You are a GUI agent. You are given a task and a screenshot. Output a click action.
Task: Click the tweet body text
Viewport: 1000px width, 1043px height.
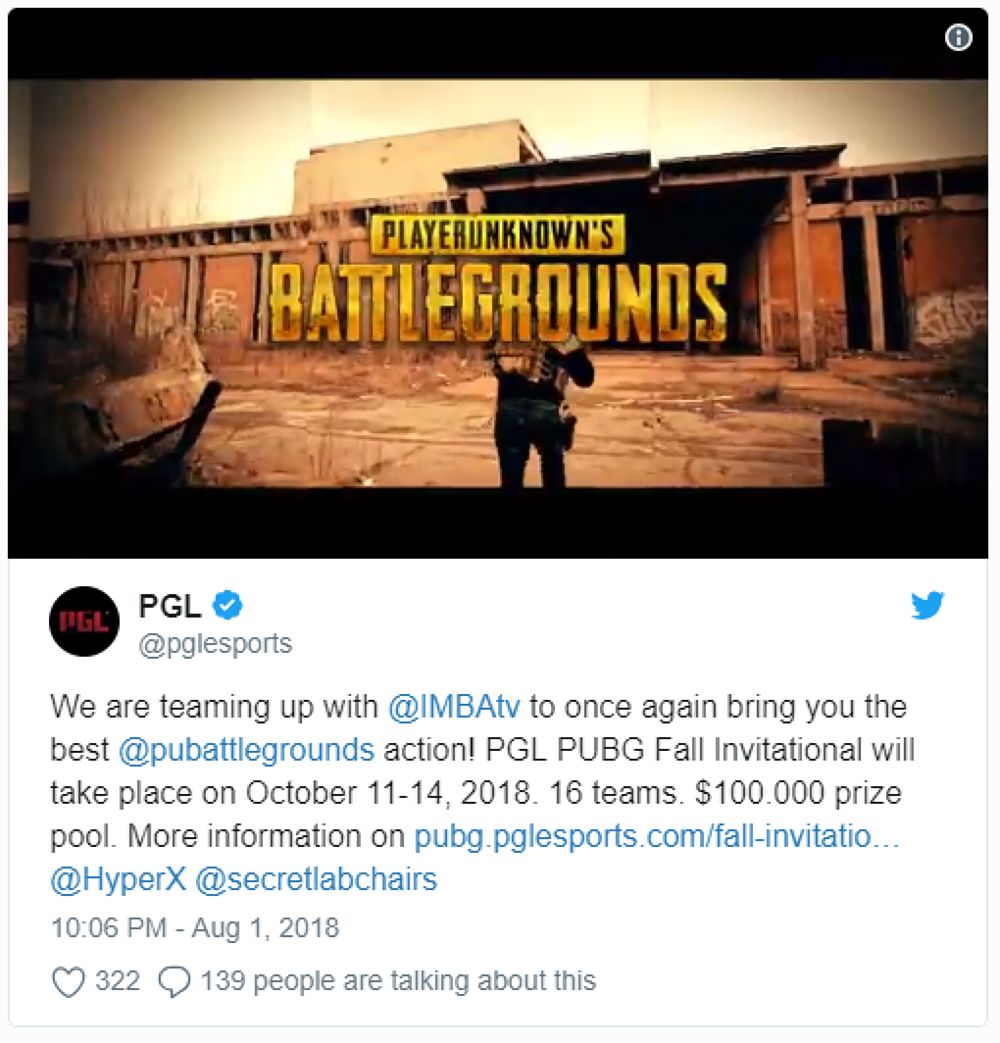[482, 793]
